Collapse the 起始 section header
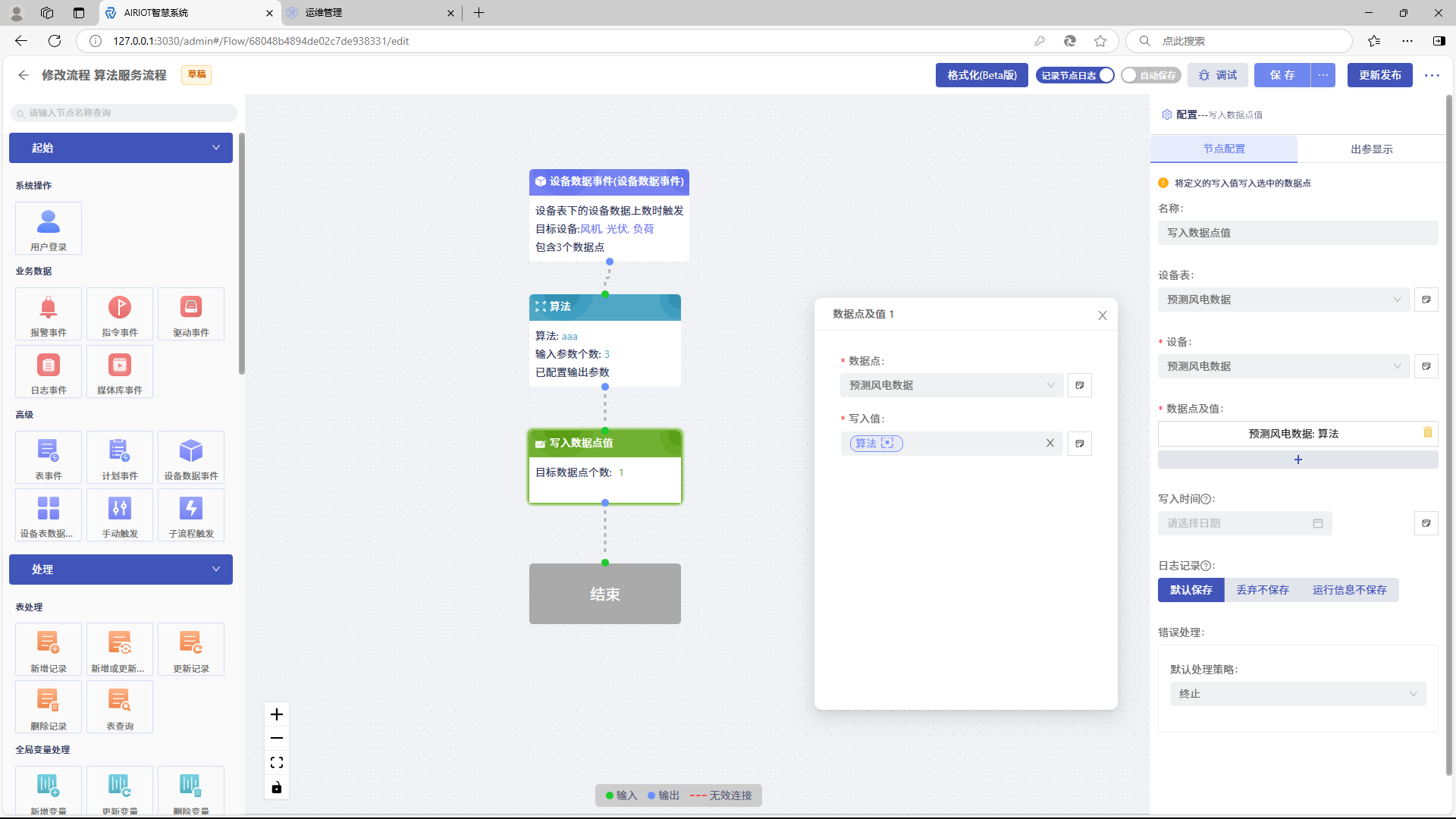Screen dimensions: 1456x819 tap(121, 148)
